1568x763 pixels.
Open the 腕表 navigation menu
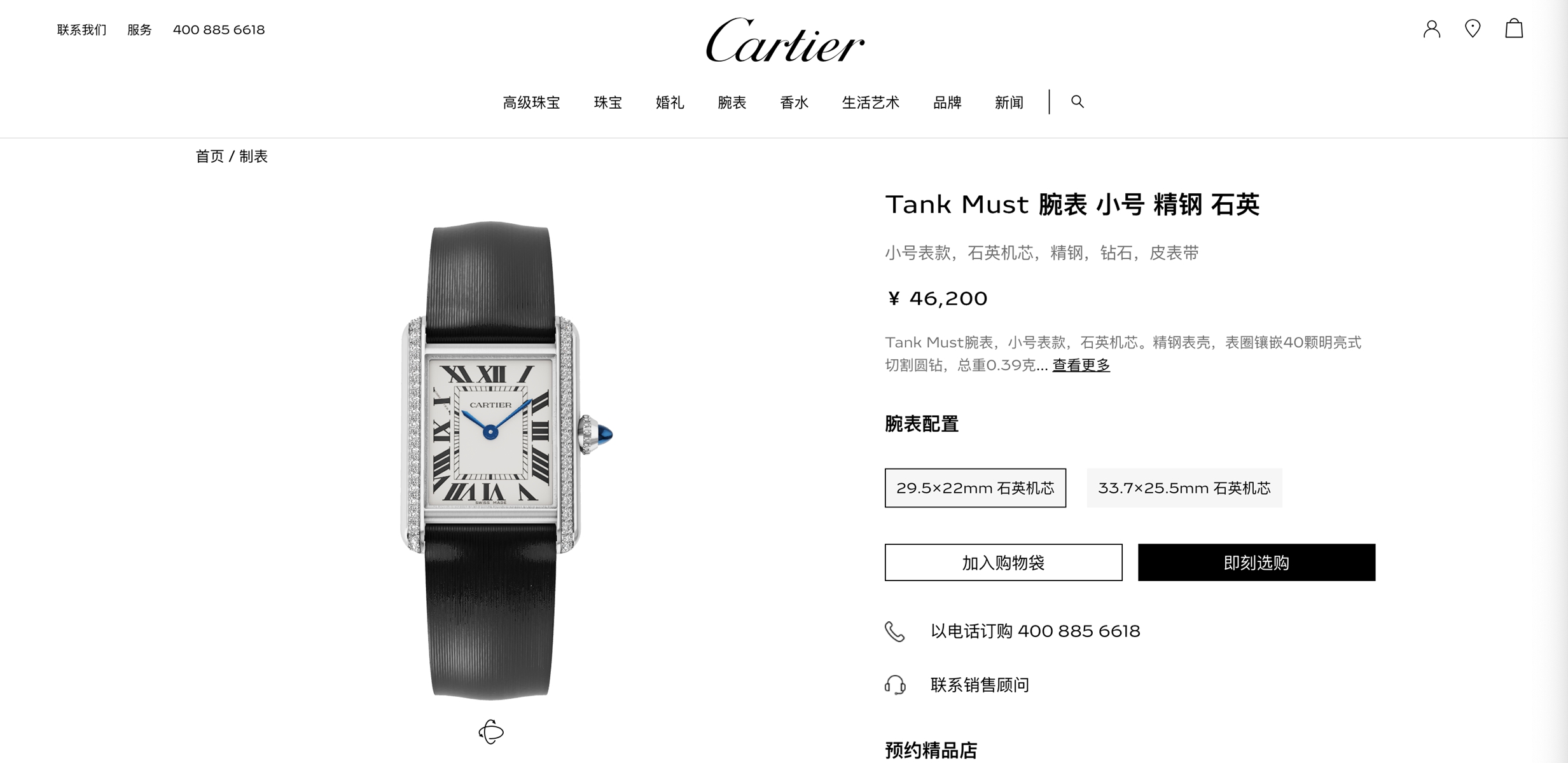[732, 102]
